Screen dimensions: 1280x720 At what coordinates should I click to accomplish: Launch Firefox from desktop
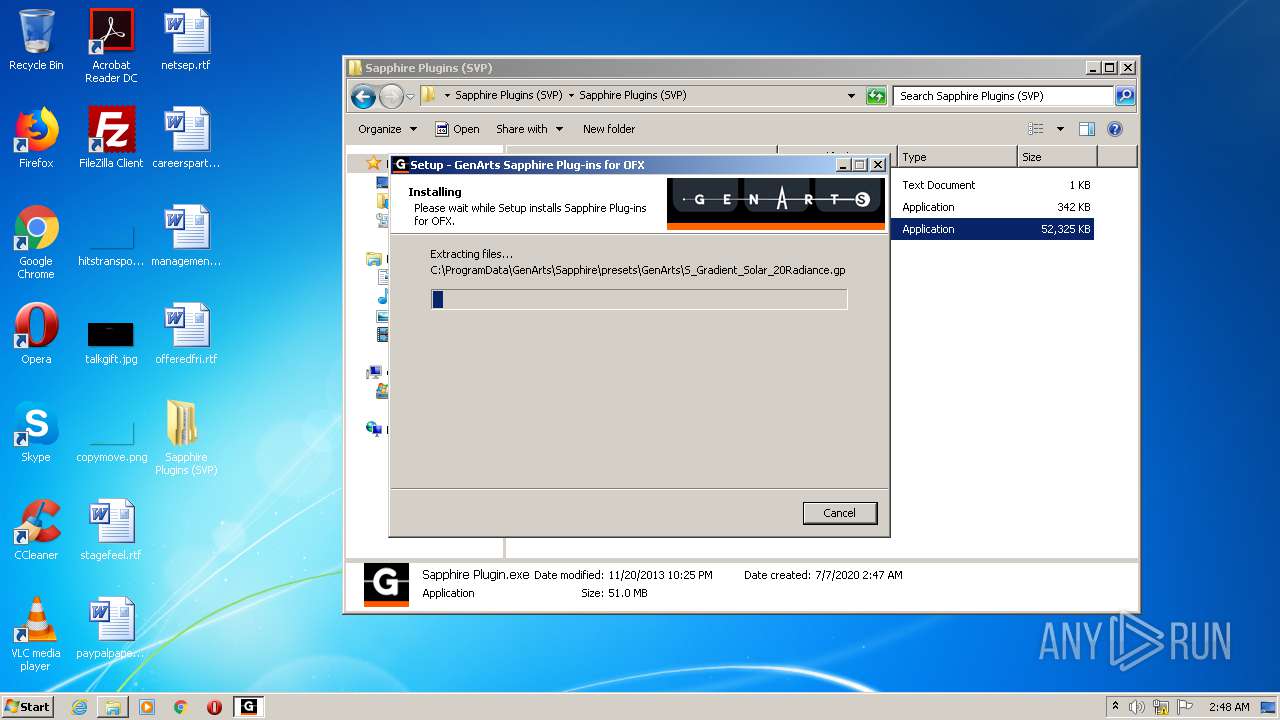[36, 138]
